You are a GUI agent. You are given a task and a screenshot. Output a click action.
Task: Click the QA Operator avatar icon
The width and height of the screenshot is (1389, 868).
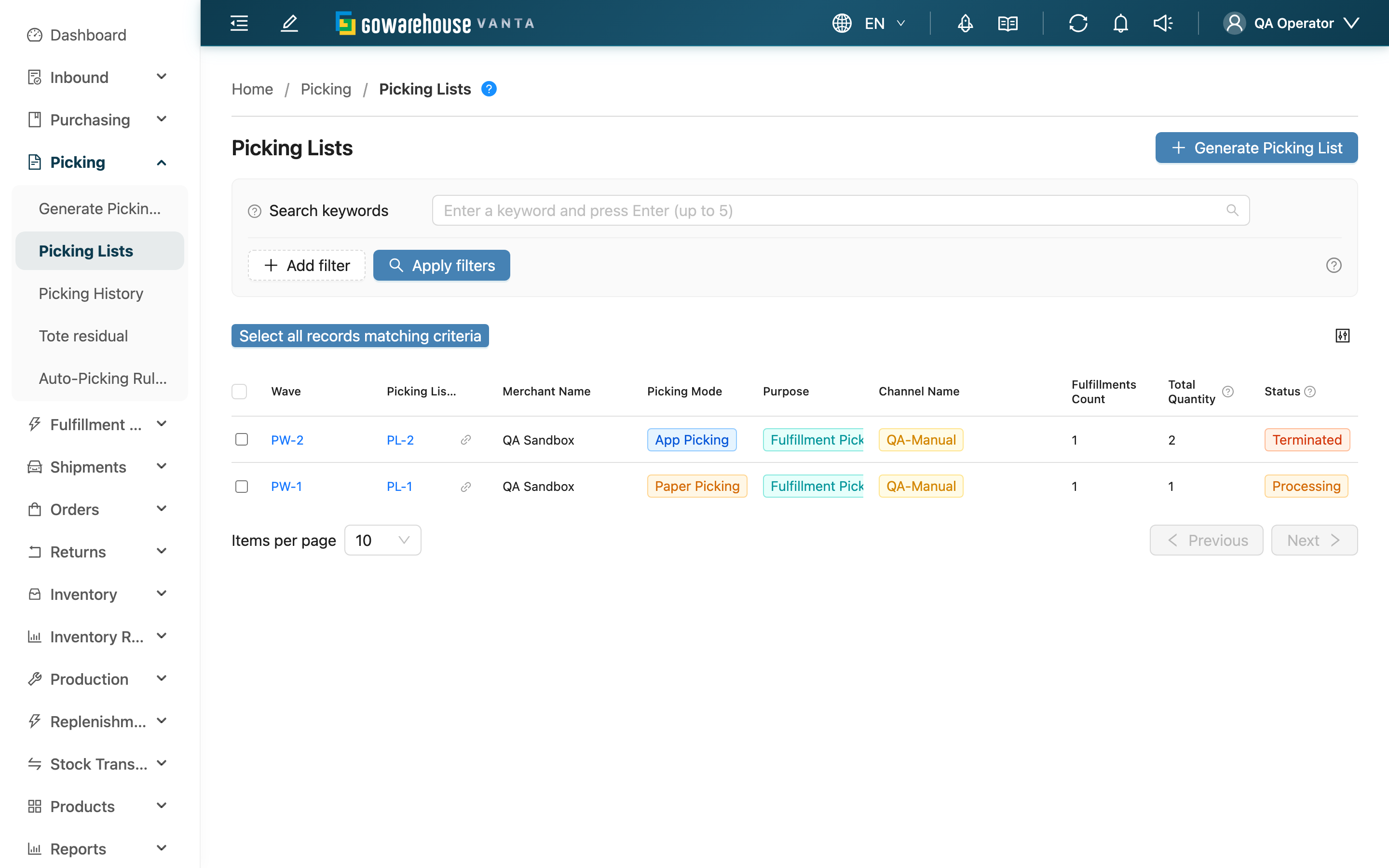[x=1234, y=24]
